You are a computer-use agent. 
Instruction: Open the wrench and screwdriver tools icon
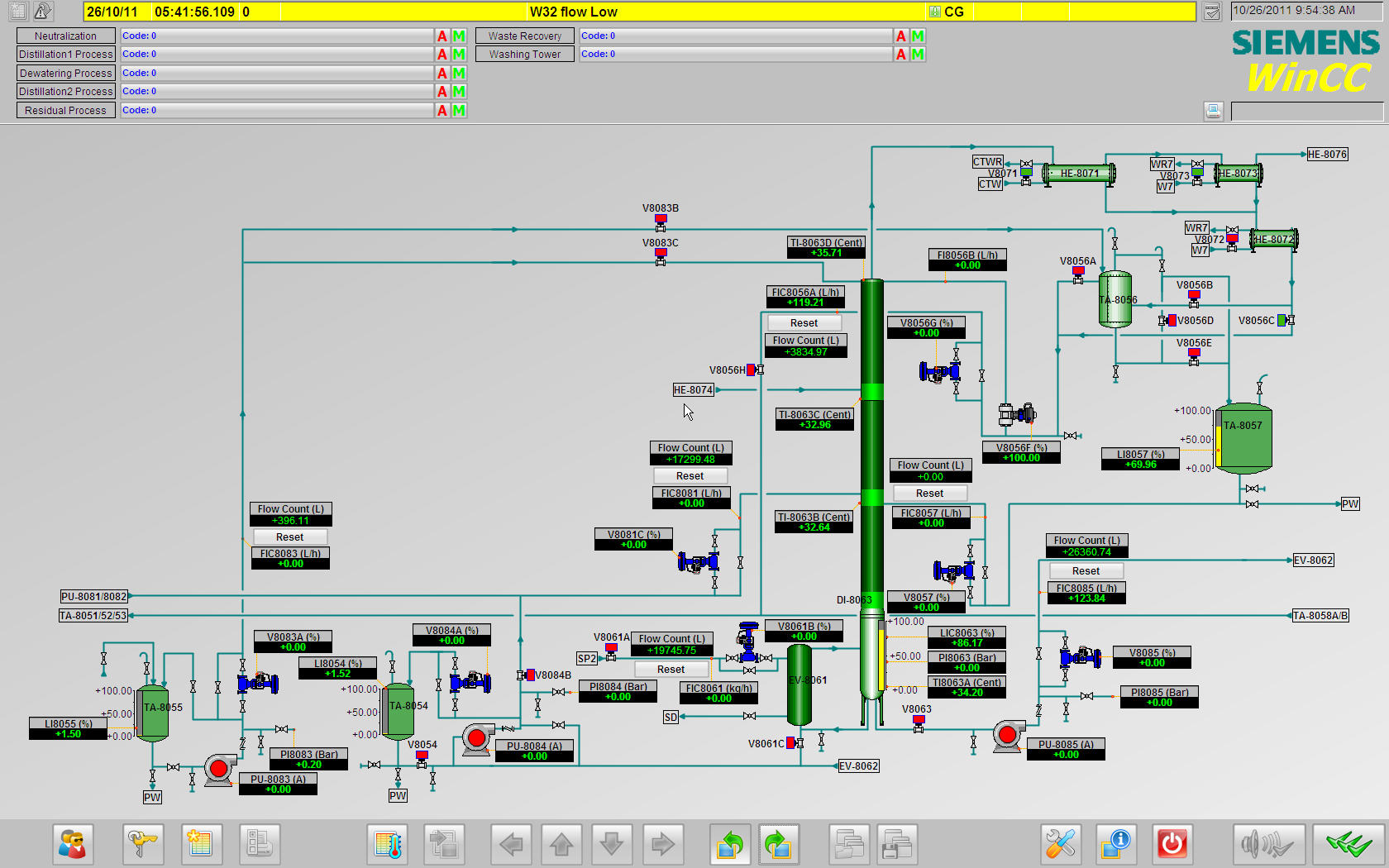[1061, 844]
